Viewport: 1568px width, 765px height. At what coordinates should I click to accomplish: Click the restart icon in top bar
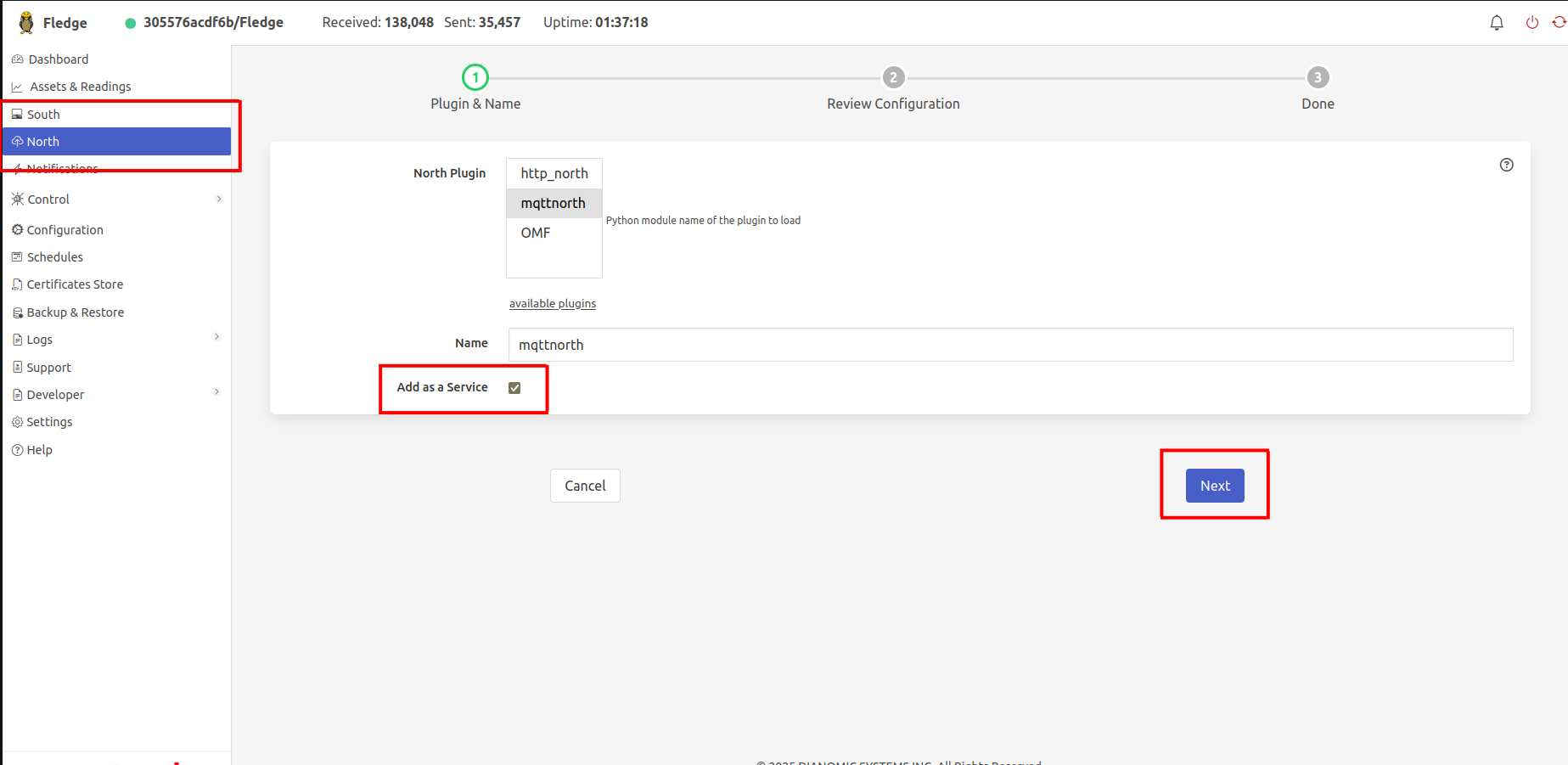pyautogui.click(x=1559, y=23)
